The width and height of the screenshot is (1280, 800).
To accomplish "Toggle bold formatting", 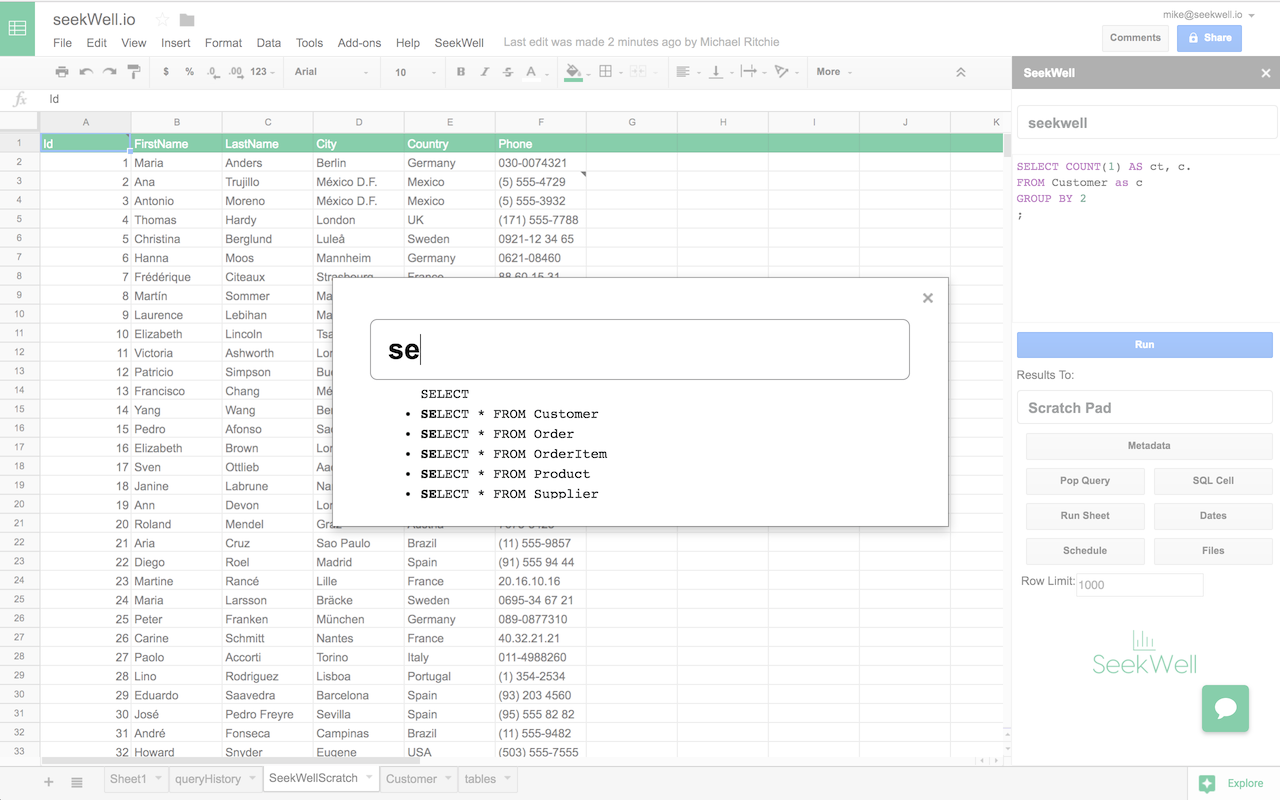I will [459, 72].
